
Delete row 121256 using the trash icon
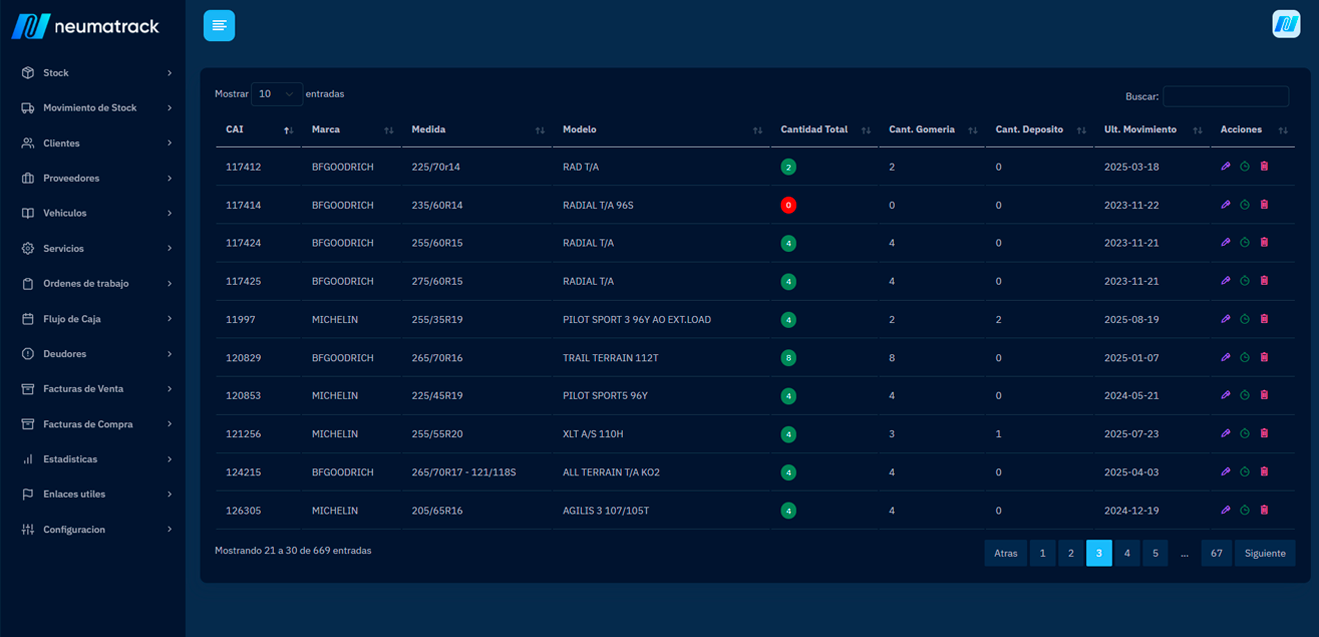click(x=1264, y=433)
